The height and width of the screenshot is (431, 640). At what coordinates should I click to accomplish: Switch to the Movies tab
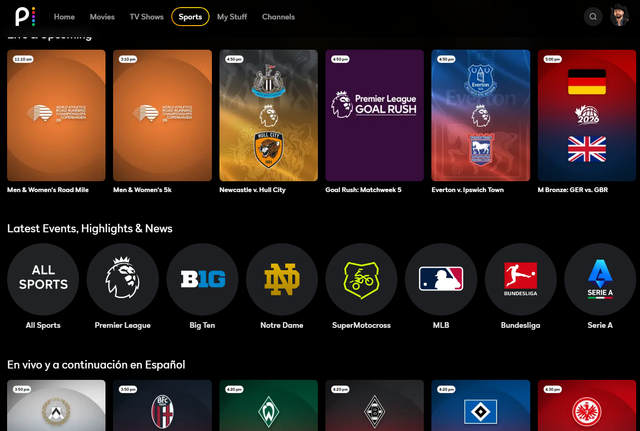tap(102, 17)
